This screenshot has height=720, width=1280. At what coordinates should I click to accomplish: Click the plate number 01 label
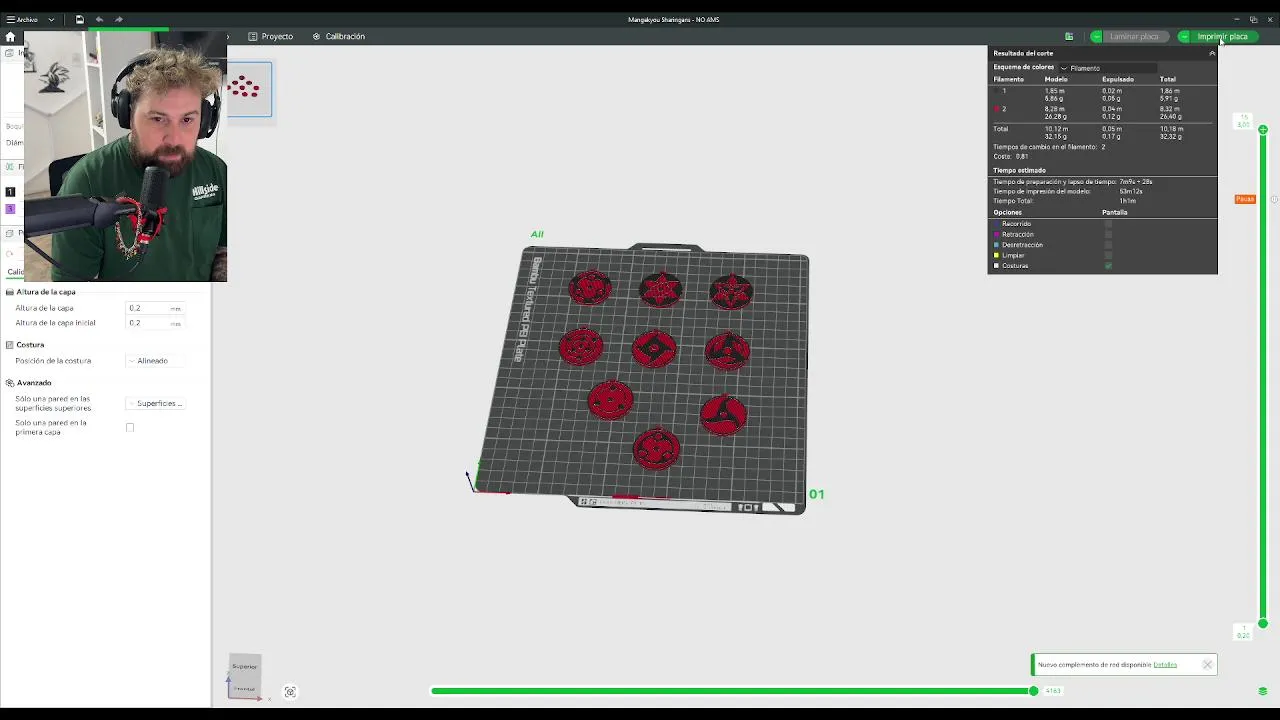click(817, 494)
